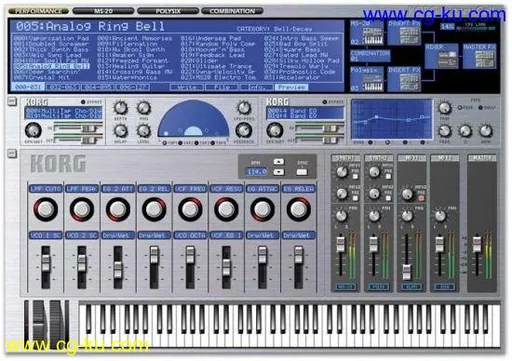Click the Trim knob in EQ section

(445, 108)
